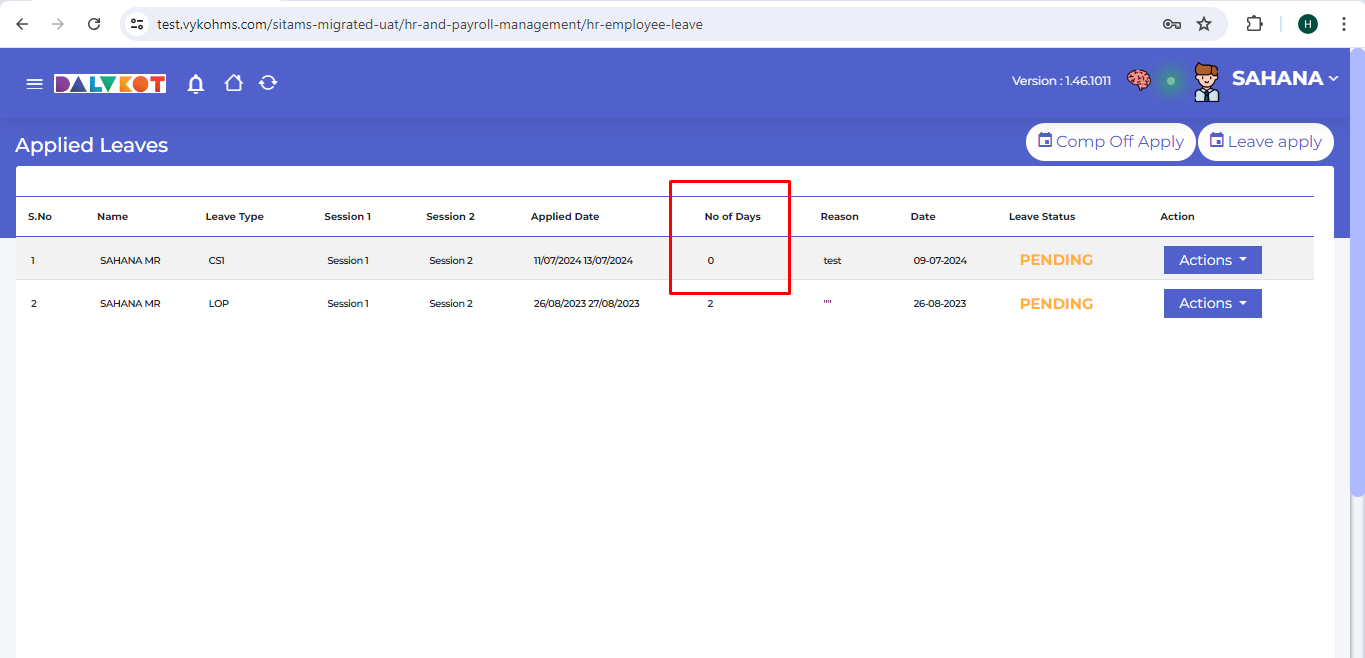
Task: Click the password key icon
Action: coord(1172,24)
